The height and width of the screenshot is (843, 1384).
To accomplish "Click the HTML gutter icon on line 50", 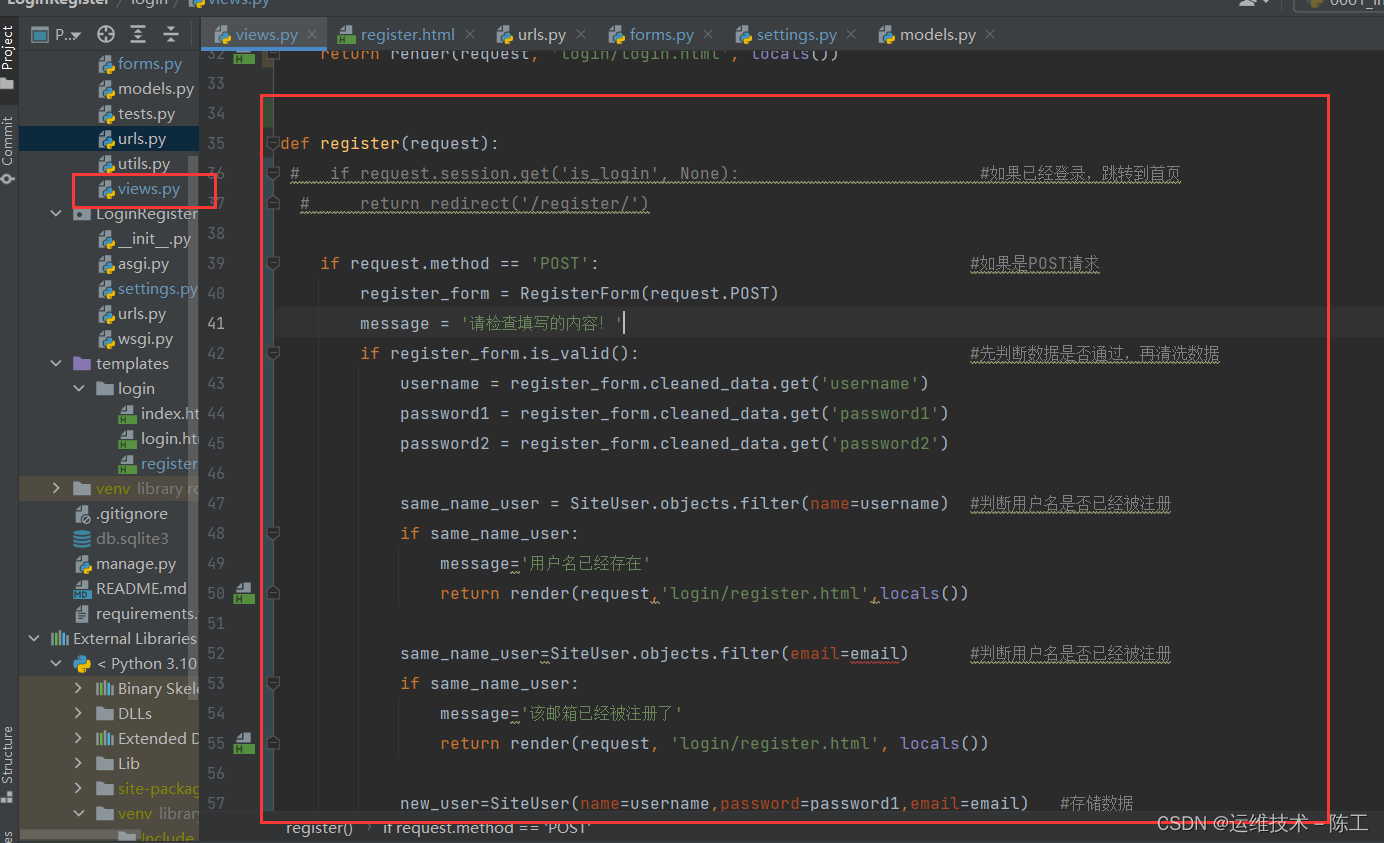I will click(x=244, y=593).
